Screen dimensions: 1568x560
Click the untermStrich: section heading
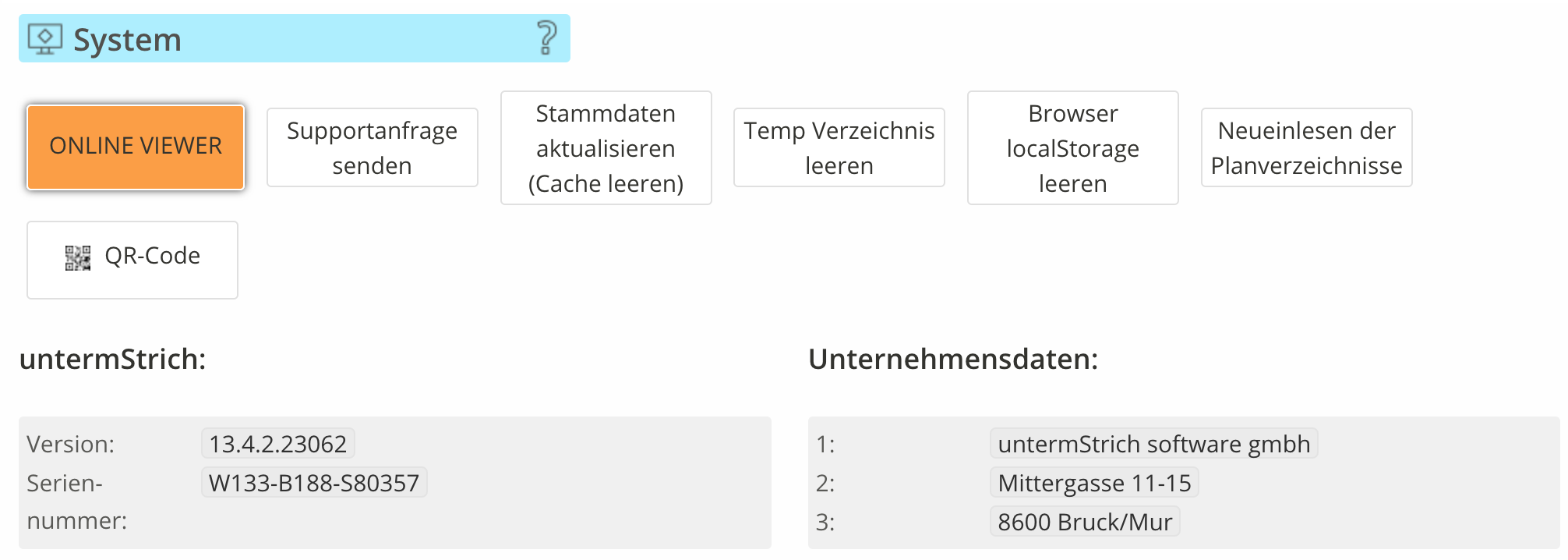(x=113, y=359)
